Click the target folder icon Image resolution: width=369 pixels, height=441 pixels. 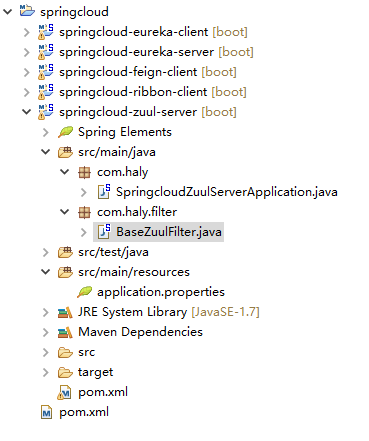tap(65, 372)
